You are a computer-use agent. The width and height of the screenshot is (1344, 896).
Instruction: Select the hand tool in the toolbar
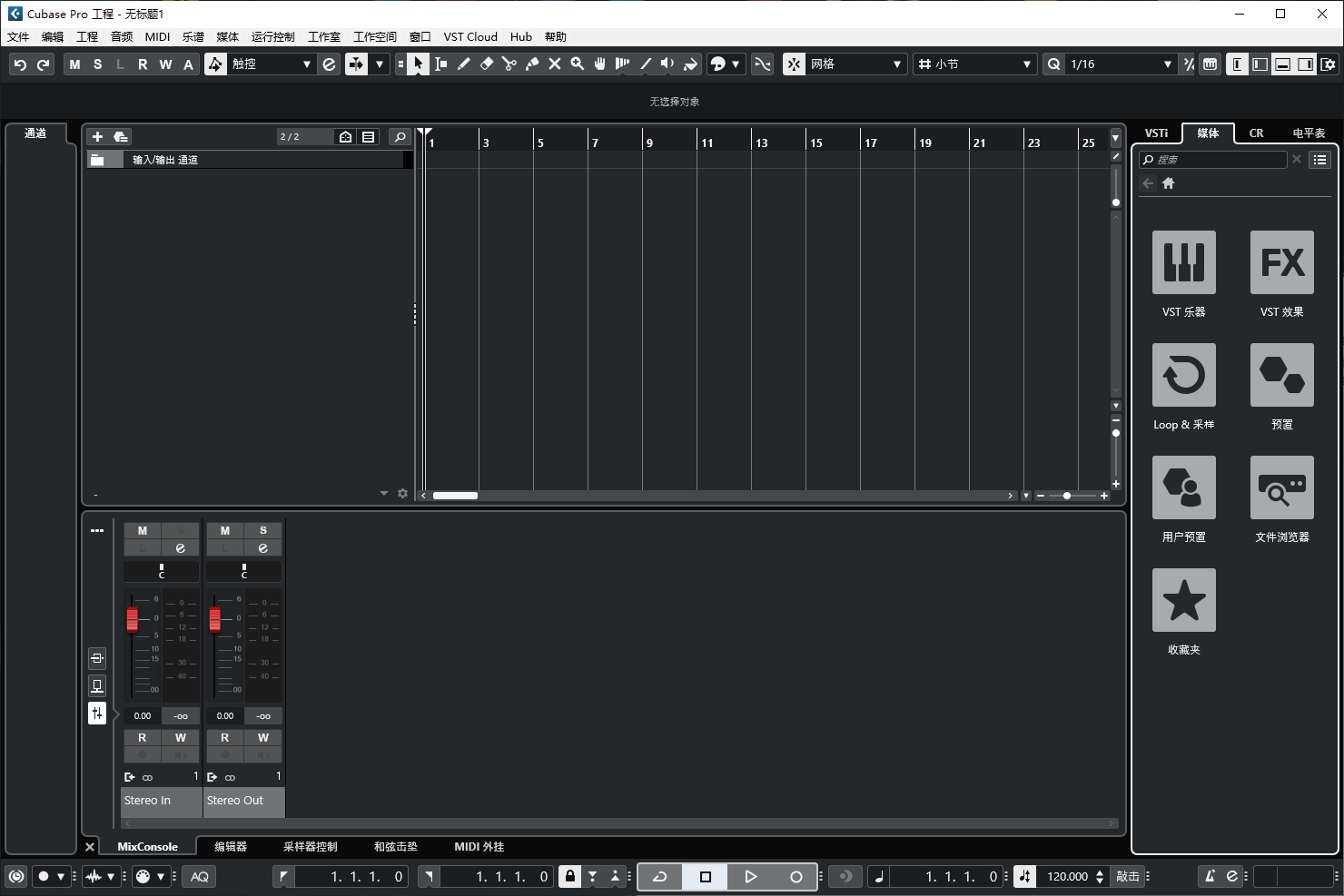coord(599,64)
